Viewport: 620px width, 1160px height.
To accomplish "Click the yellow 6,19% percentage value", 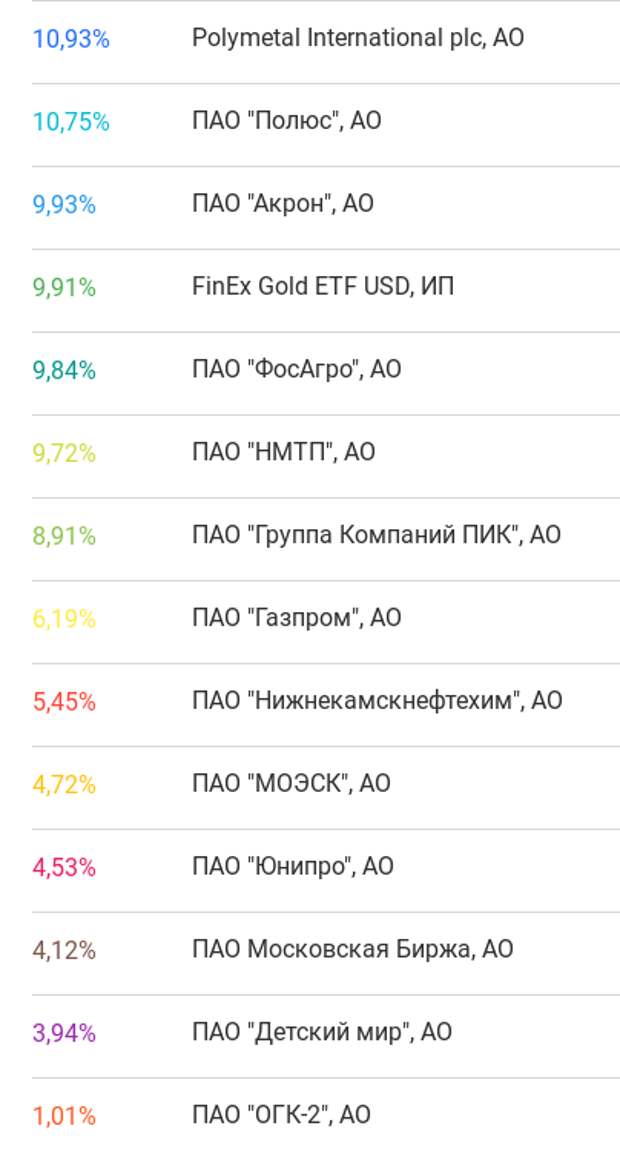I will [x=66, y=617].
